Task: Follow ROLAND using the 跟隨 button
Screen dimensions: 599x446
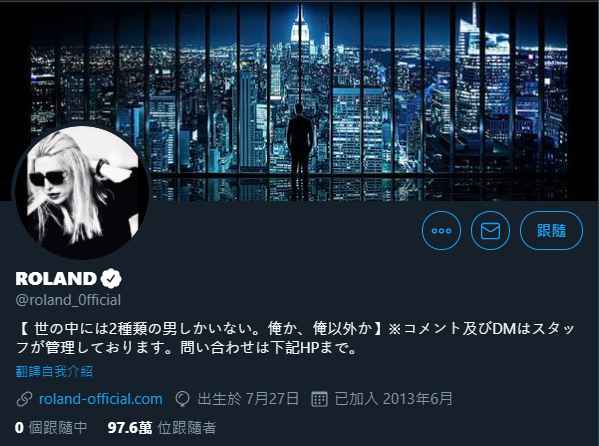Action: click(x=551, y=230)
